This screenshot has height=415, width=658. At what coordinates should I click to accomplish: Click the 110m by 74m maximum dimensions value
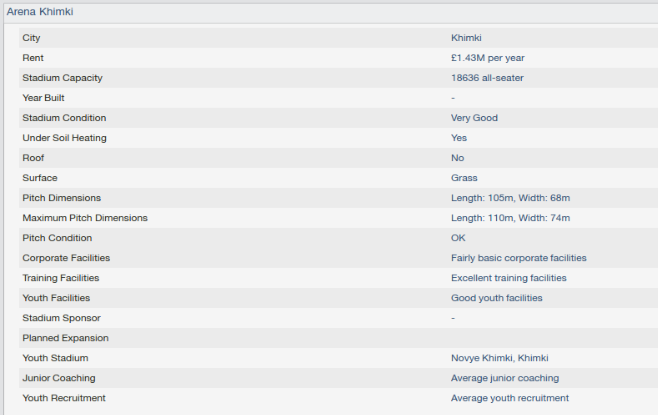[510, 218]
